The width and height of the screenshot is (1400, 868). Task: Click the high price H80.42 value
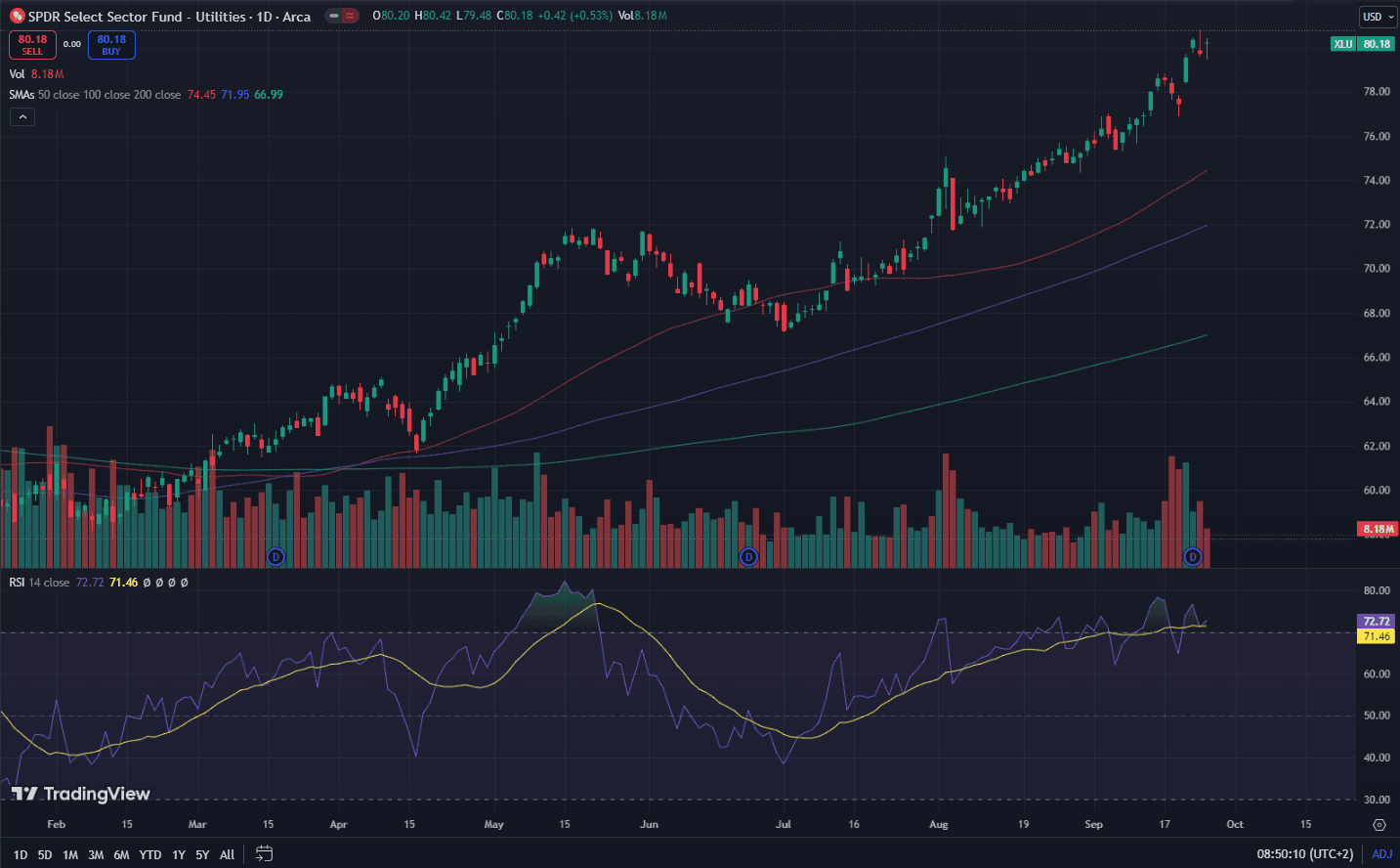[433, 17]
